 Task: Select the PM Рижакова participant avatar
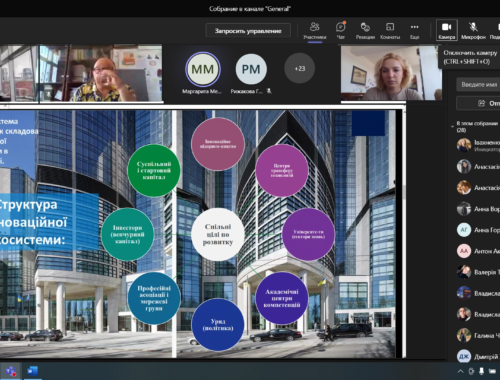click(x=251, y=69)
